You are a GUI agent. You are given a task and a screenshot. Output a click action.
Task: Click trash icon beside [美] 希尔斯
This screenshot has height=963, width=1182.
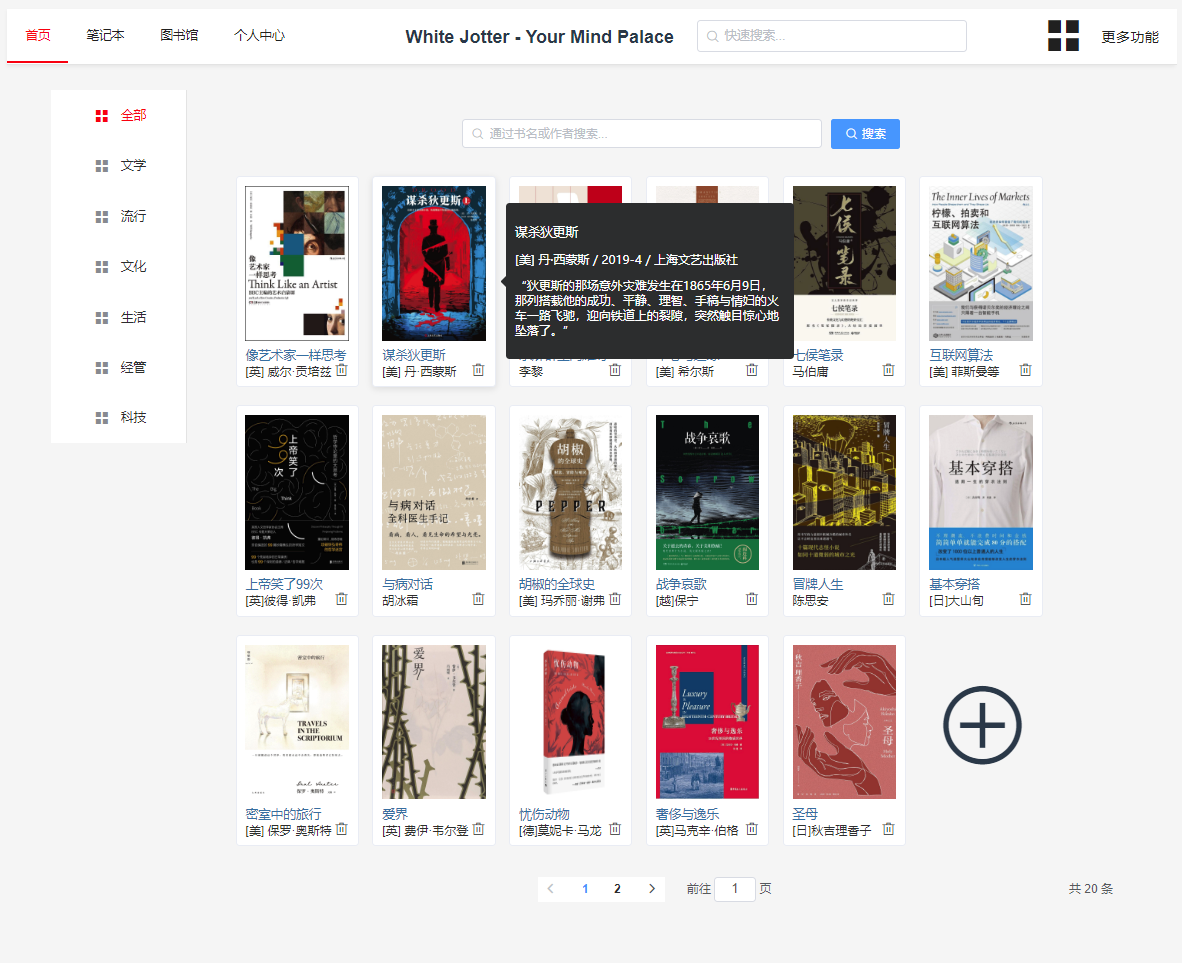pos(752,370)
